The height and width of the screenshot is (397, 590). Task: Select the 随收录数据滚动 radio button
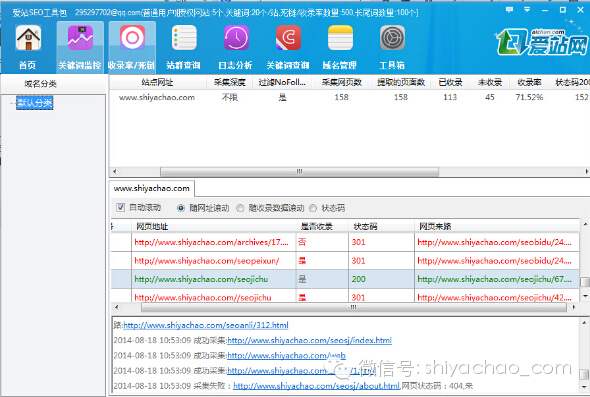[x=240, y=208]
